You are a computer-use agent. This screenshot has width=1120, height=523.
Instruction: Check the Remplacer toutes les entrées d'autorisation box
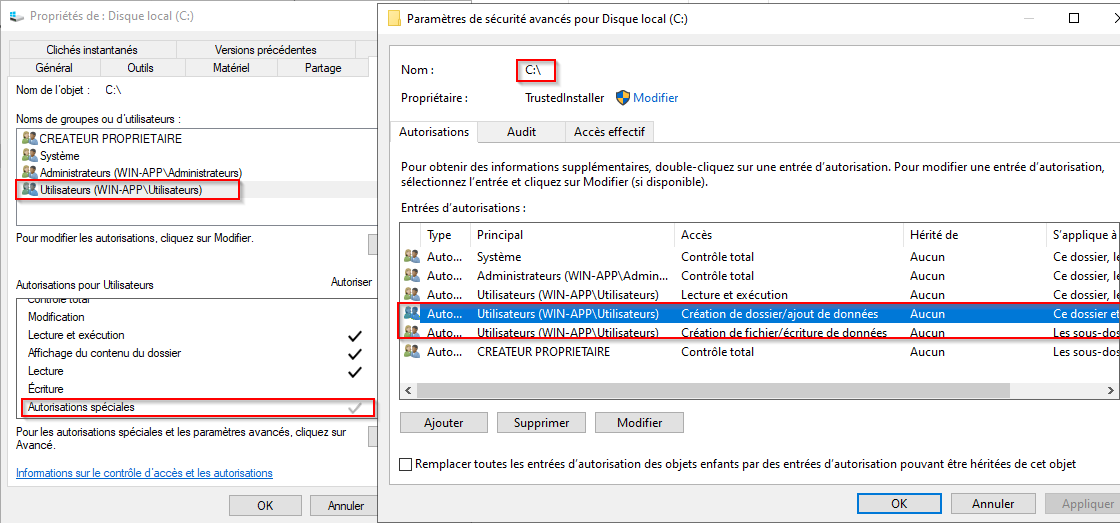click(x=406, y=464)
